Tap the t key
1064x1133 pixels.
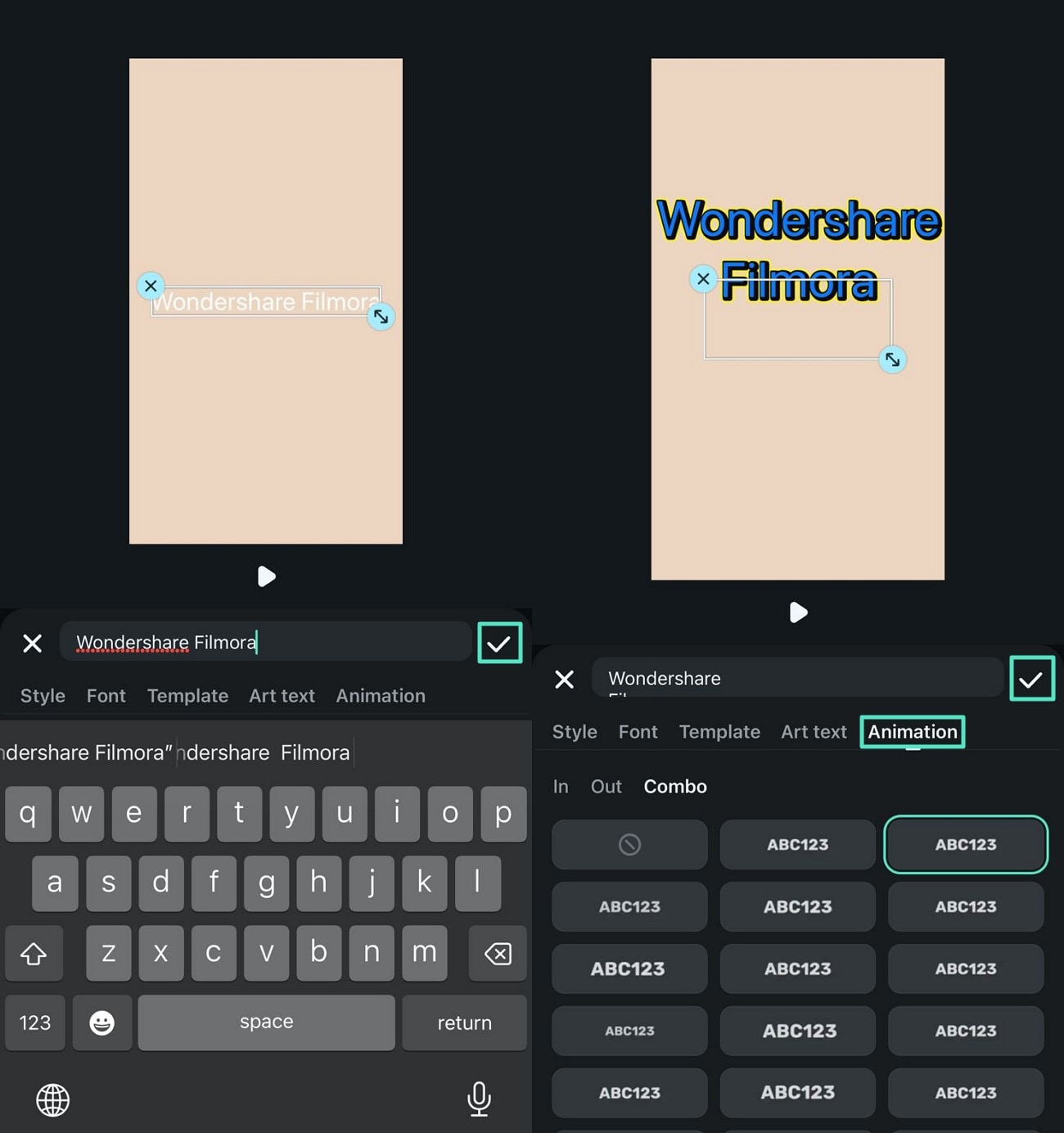point(239,814)
